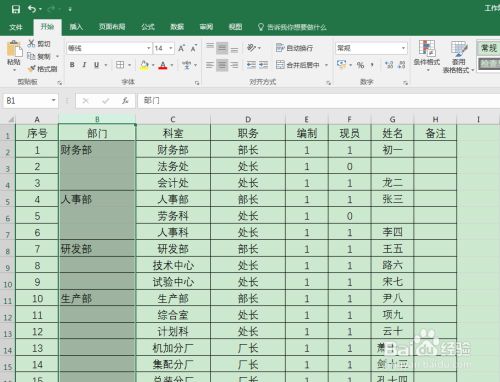The image size is (500, 382).
Task: Open the Font group dialog launcher
Action: [x=197, y=83]
